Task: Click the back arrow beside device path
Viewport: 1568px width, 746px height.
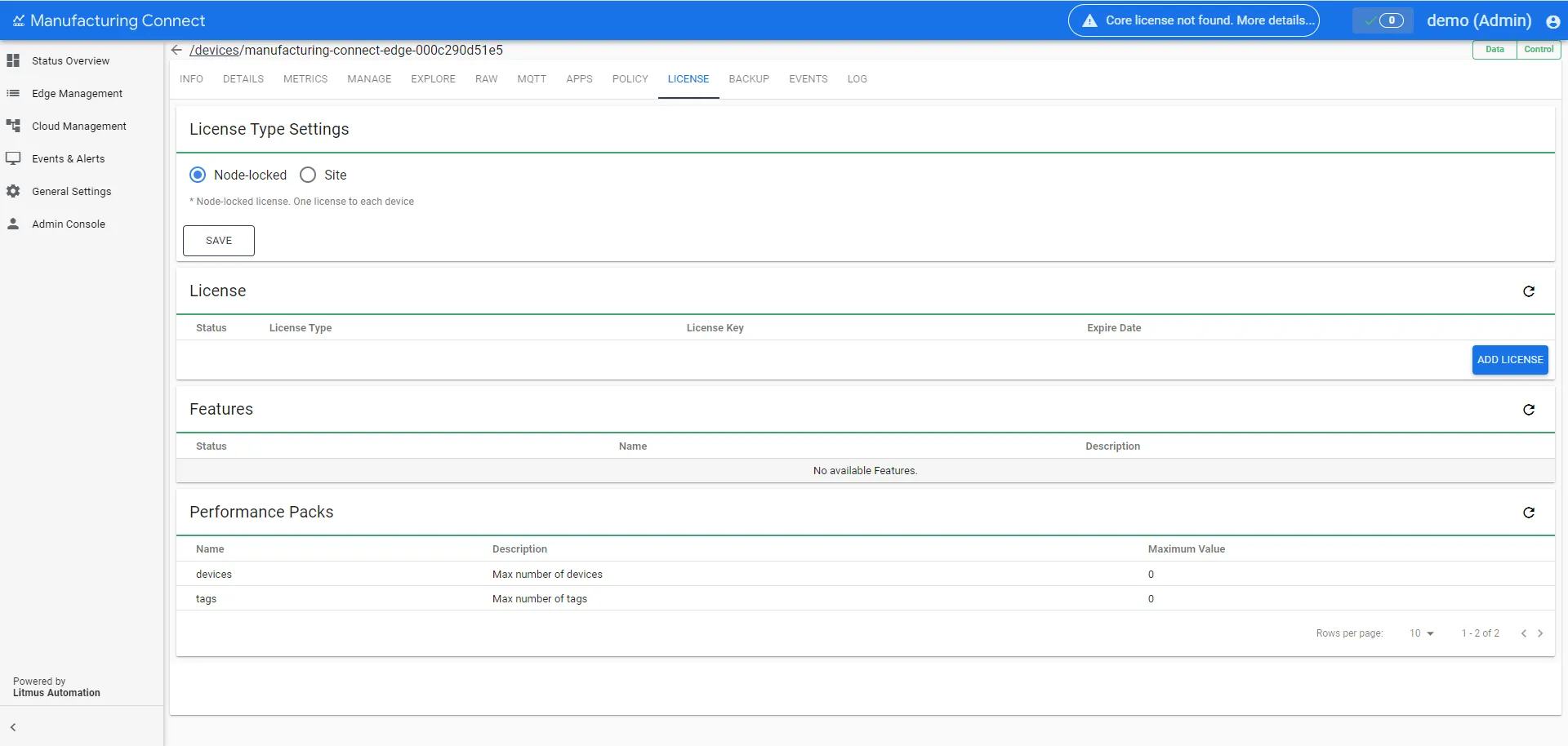Action: point(176,50)
